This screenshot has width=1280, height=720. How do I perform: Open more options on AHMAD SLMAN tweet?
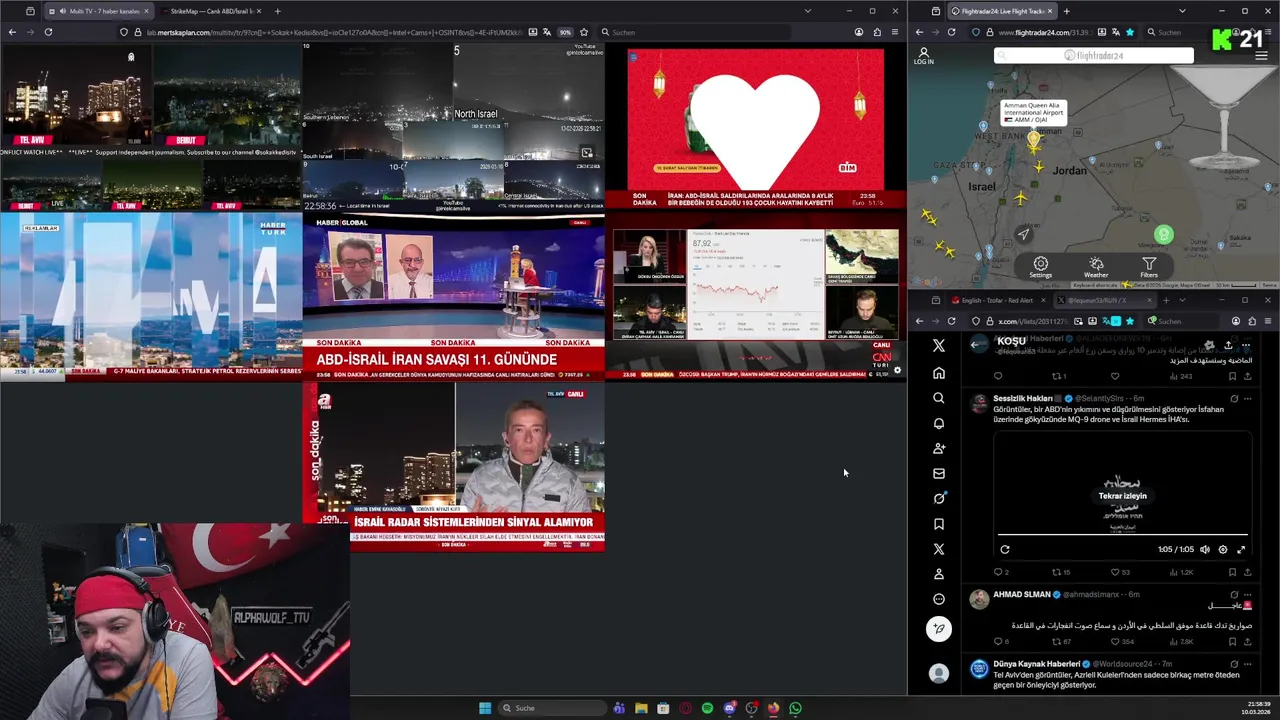[x=1246, y=594]
